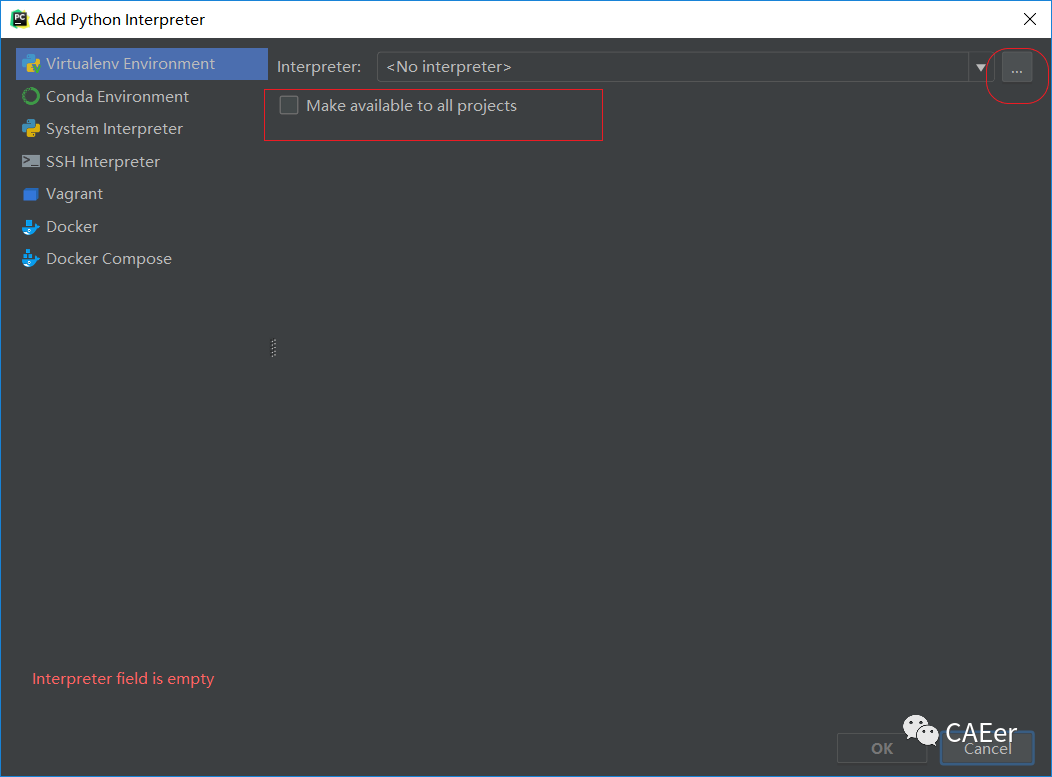Viewport: 1052px width, 777px height.
Task: Click the Docker Compose whale icon
Action: [31, 258]
